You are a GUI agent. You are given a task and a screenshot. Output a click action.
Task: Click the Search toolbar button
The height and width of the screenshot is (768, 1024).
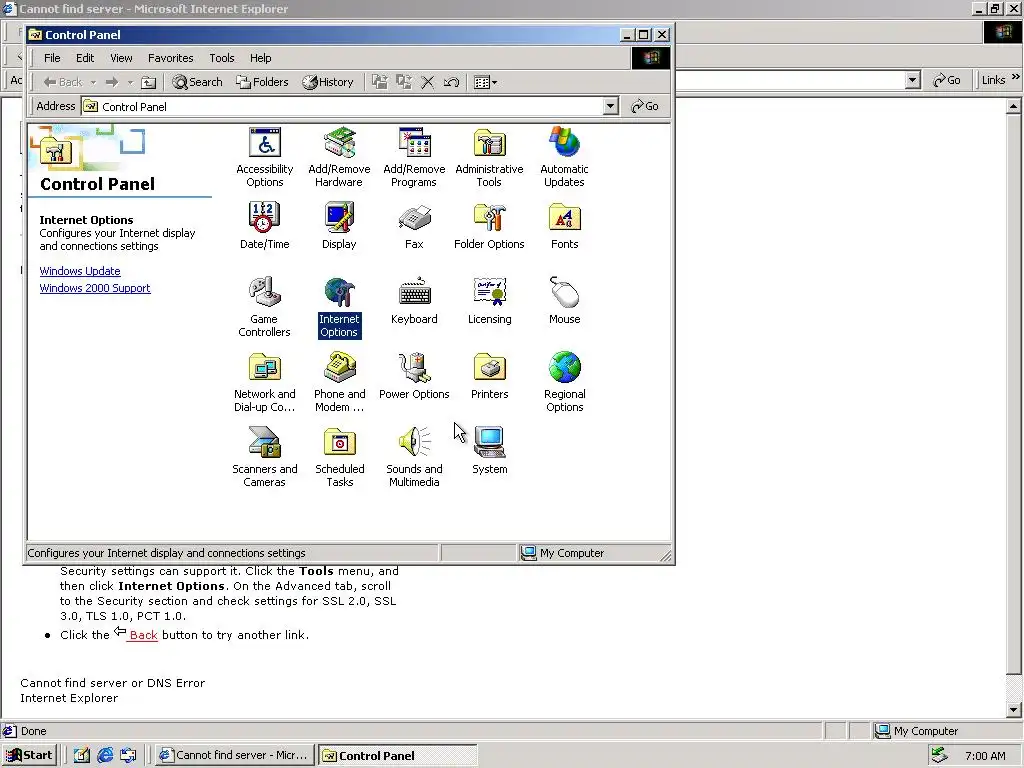coord(197,82)
